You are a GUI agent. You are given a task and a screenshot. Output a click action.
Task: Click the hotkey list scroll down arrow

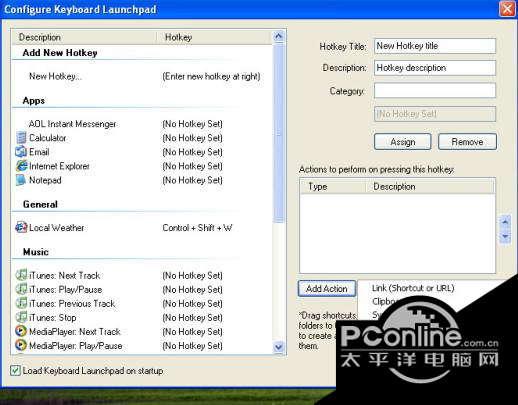pyautogui.click(x=279, y=347)
